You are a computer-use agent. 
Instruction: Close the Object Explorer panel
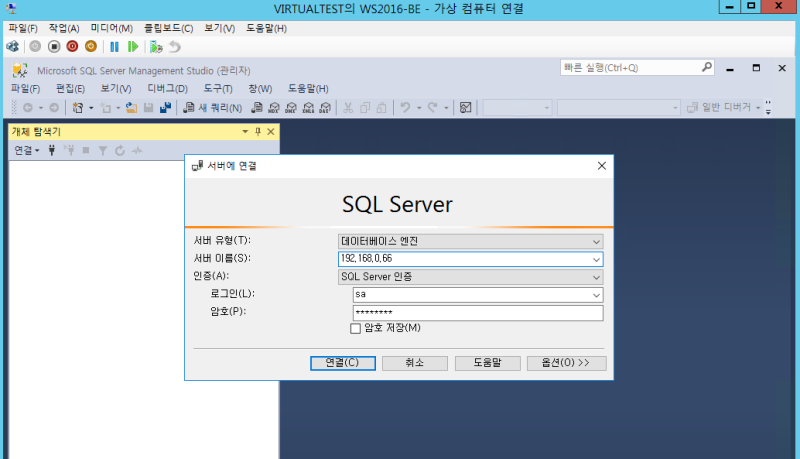[271, 132]
